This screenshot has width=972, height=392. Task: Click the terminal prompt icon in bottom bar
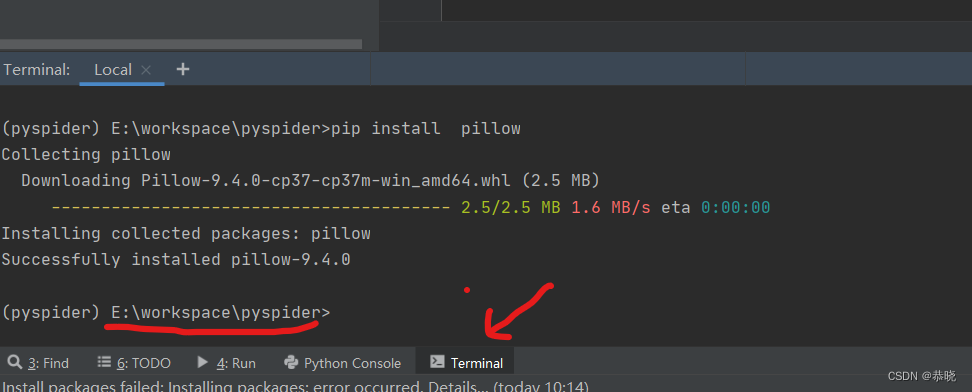437,362
